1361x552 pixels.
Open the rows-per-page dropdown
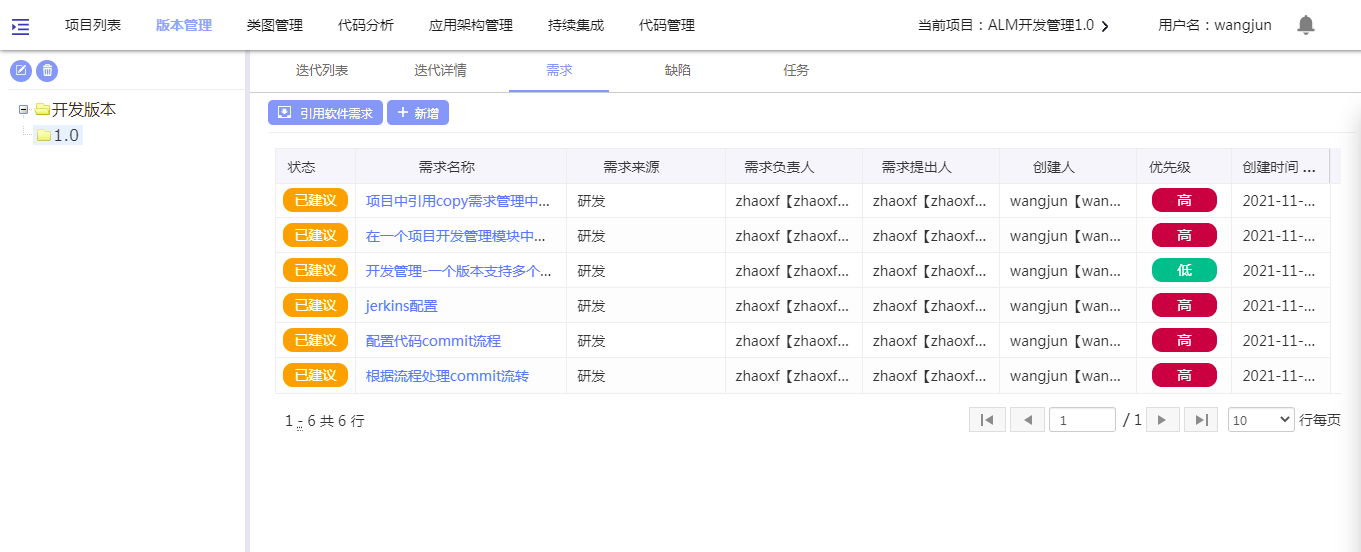(1261, 420)
